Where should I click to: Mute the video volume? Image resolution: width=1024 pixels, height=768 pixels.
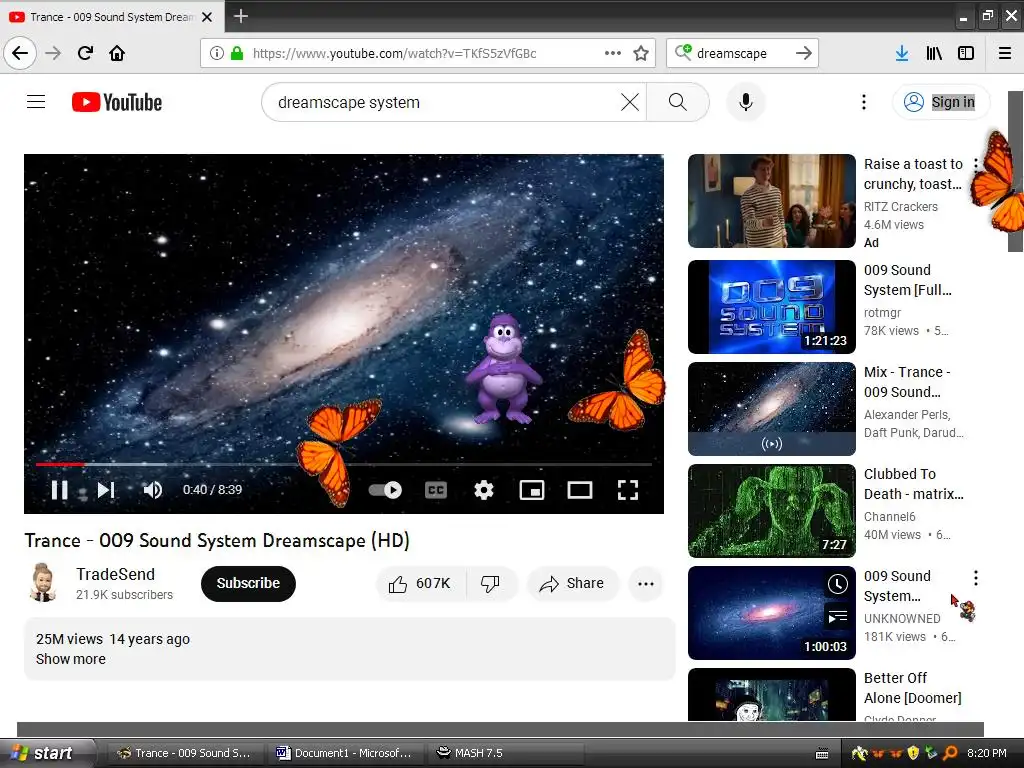coord(152,490)
